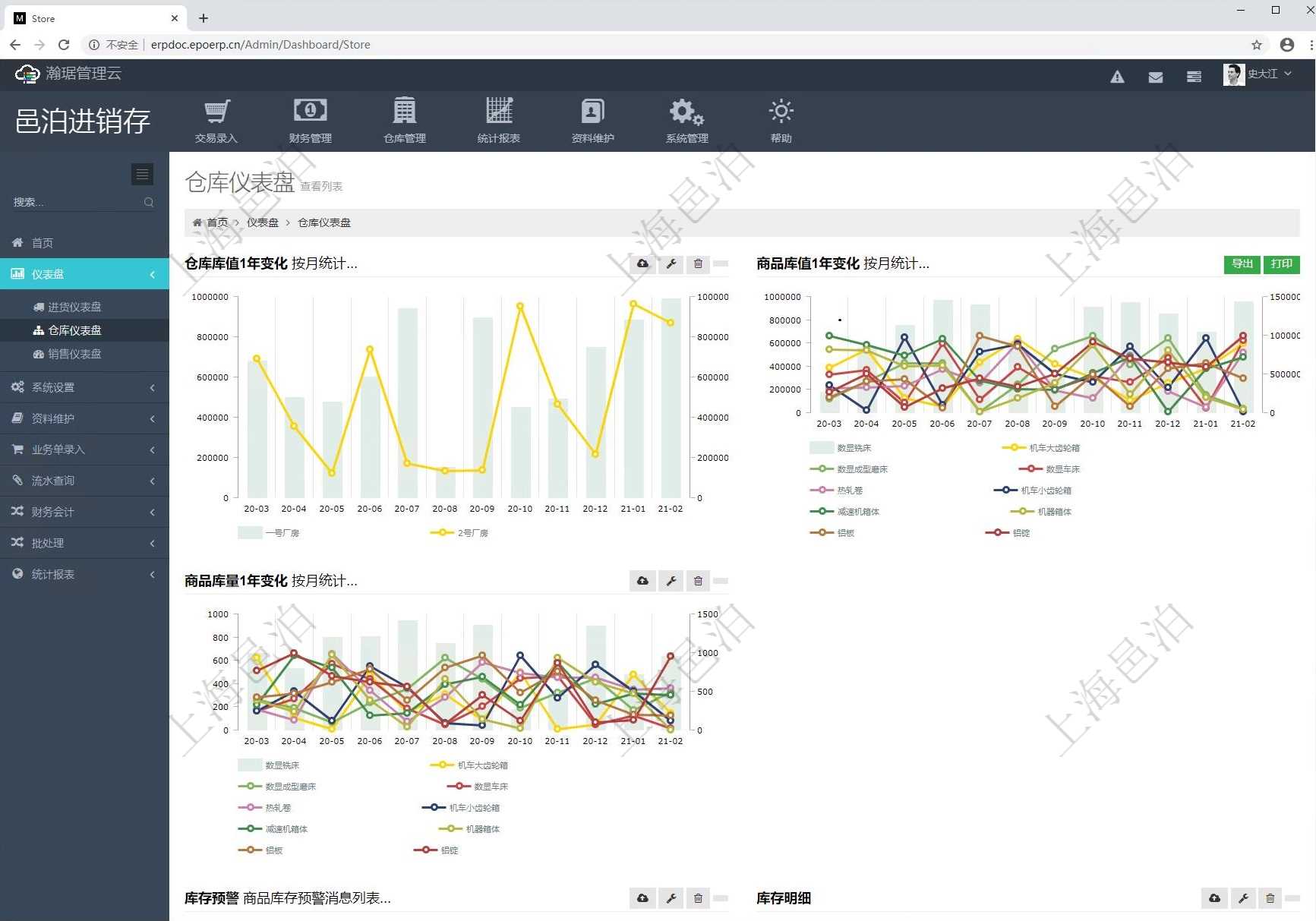Viewport: 1316px width, 921px height.
Task: Expand the 批处理 sidebar menu
Action: pos(84,543)
